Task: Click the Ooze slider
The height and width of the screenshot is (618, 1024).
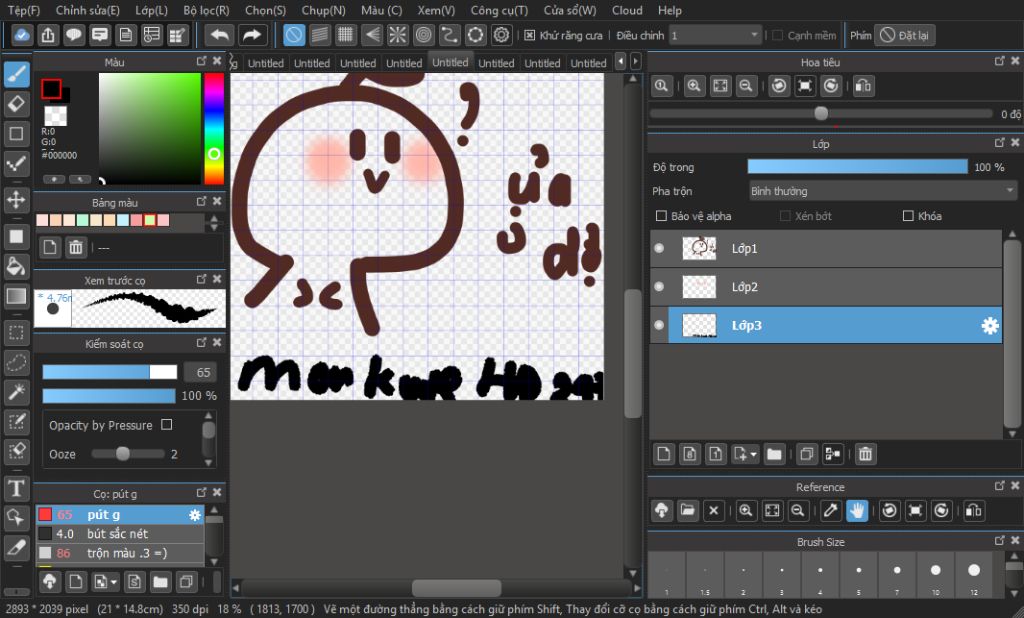Action: pyautogui.click(x=128, y=453)
